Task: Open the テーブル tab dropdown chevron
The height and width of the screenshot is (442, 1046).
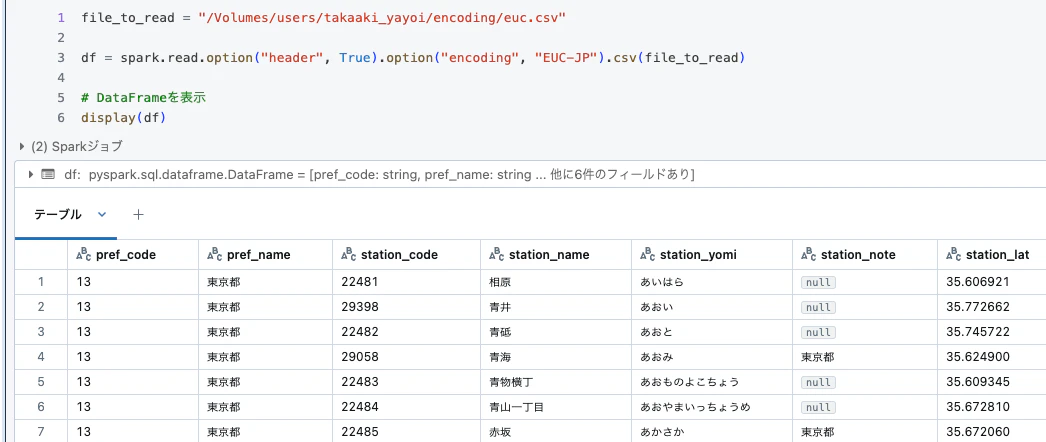Action: point(102,215)
